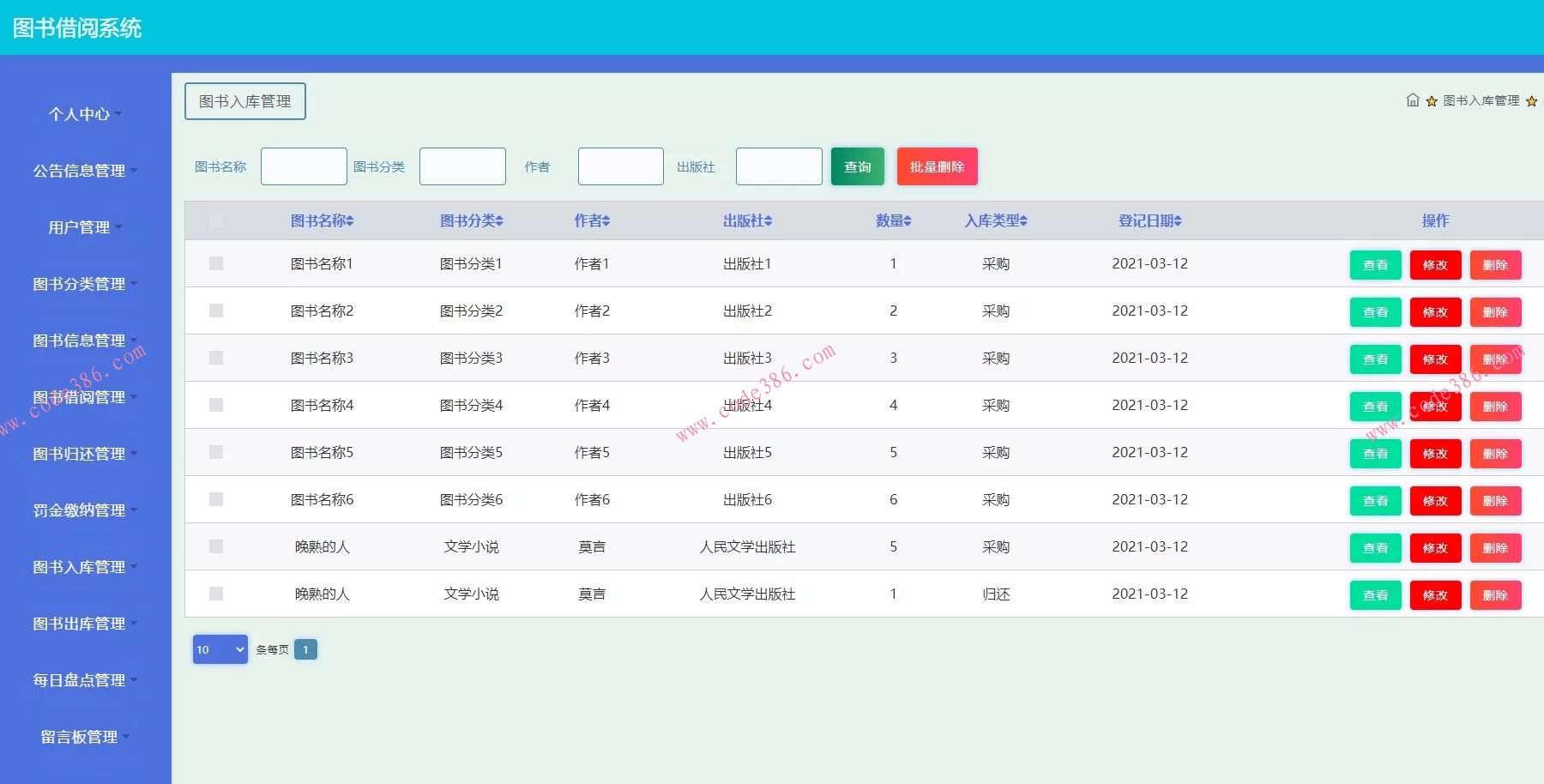Click the home icon in the breadcrumb
Image resolution: width=1544 pixels, height=784 pixels.
pos(1414,100)
